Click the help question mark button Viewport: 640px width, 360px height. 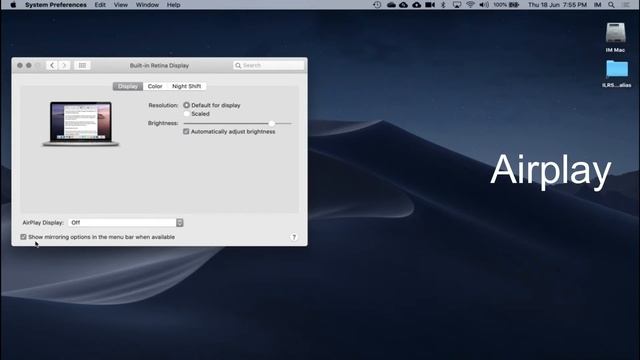[x=294, y=237]
